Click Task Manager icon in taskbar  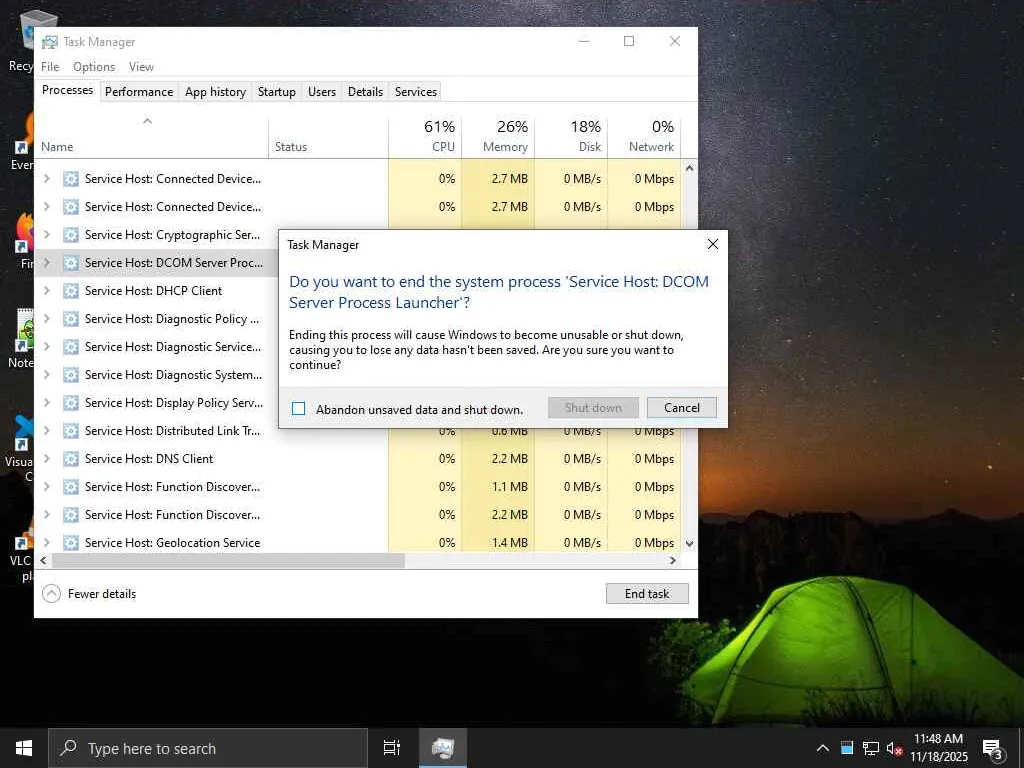pyautogui.click(x=443, y=748)
